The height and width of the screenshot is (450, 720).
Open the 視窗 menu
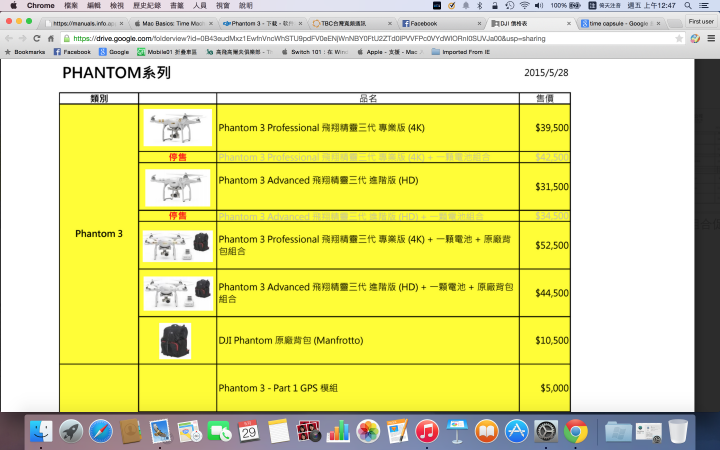pyautogui.click(x=223, y=6)
